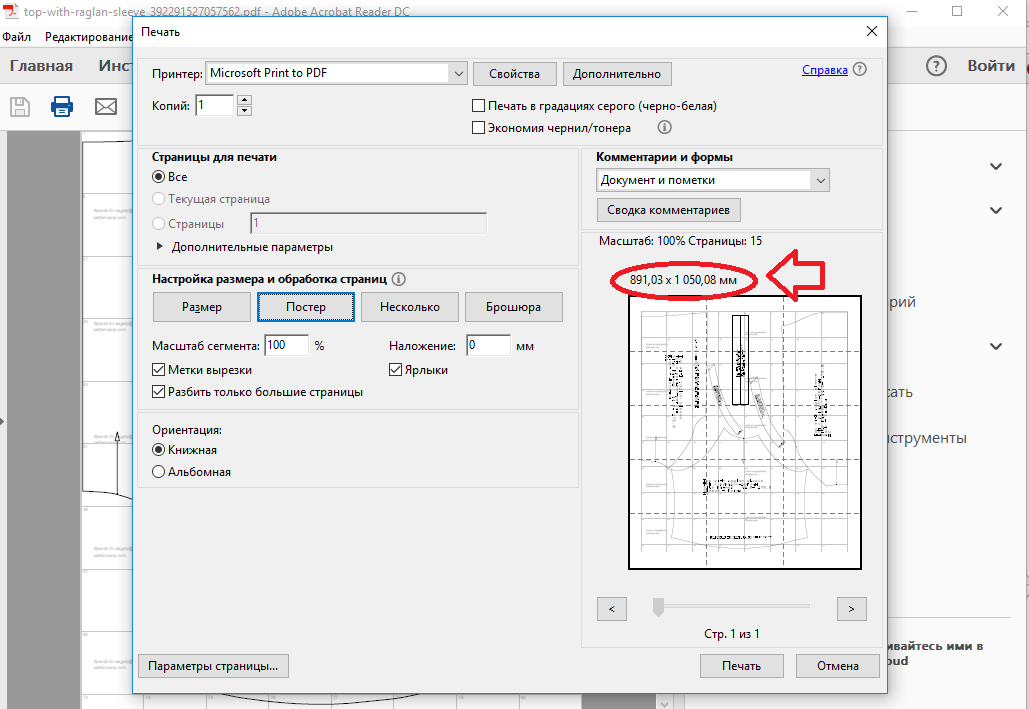The height and width of the screenshot is (709, 1029).
Task: Click the email envelope icon
Action: (x=105, y=106)
